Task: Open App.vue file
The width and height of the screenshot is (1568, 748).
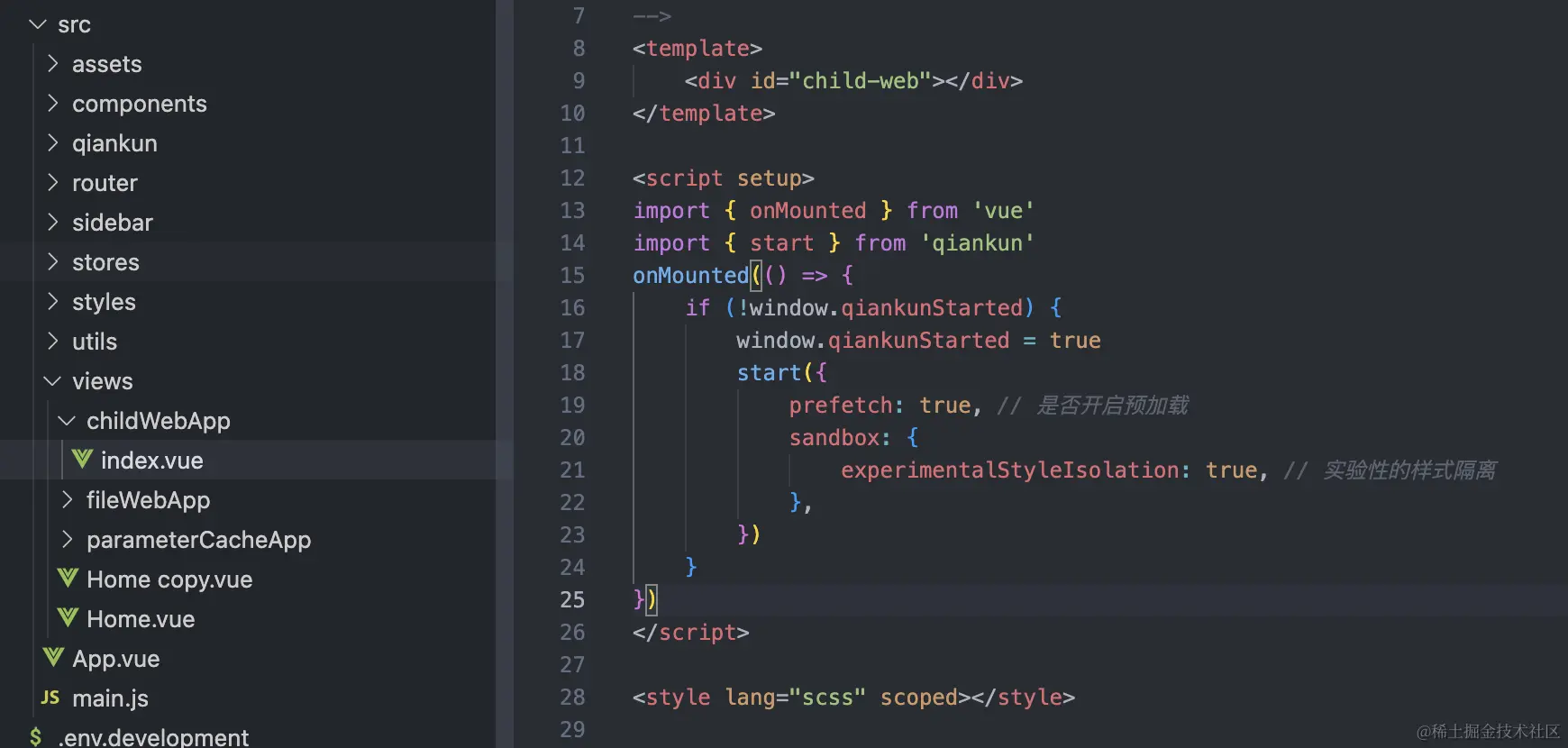Action: [x=116, y=659]
